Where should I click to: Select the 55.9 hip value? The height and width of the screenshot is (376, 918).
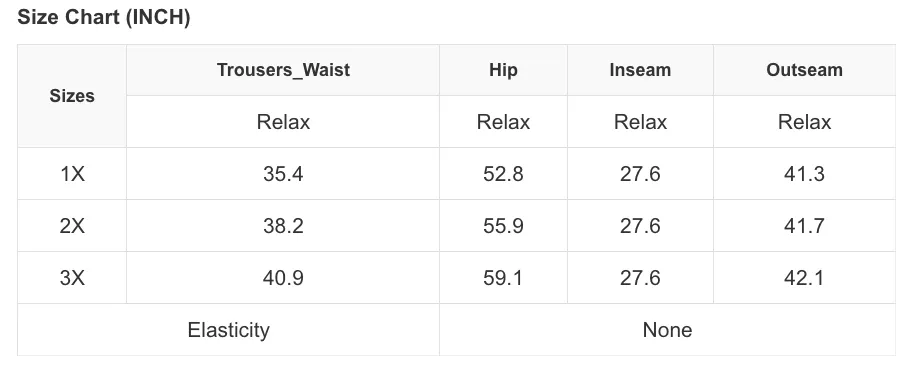pos(503,225)
